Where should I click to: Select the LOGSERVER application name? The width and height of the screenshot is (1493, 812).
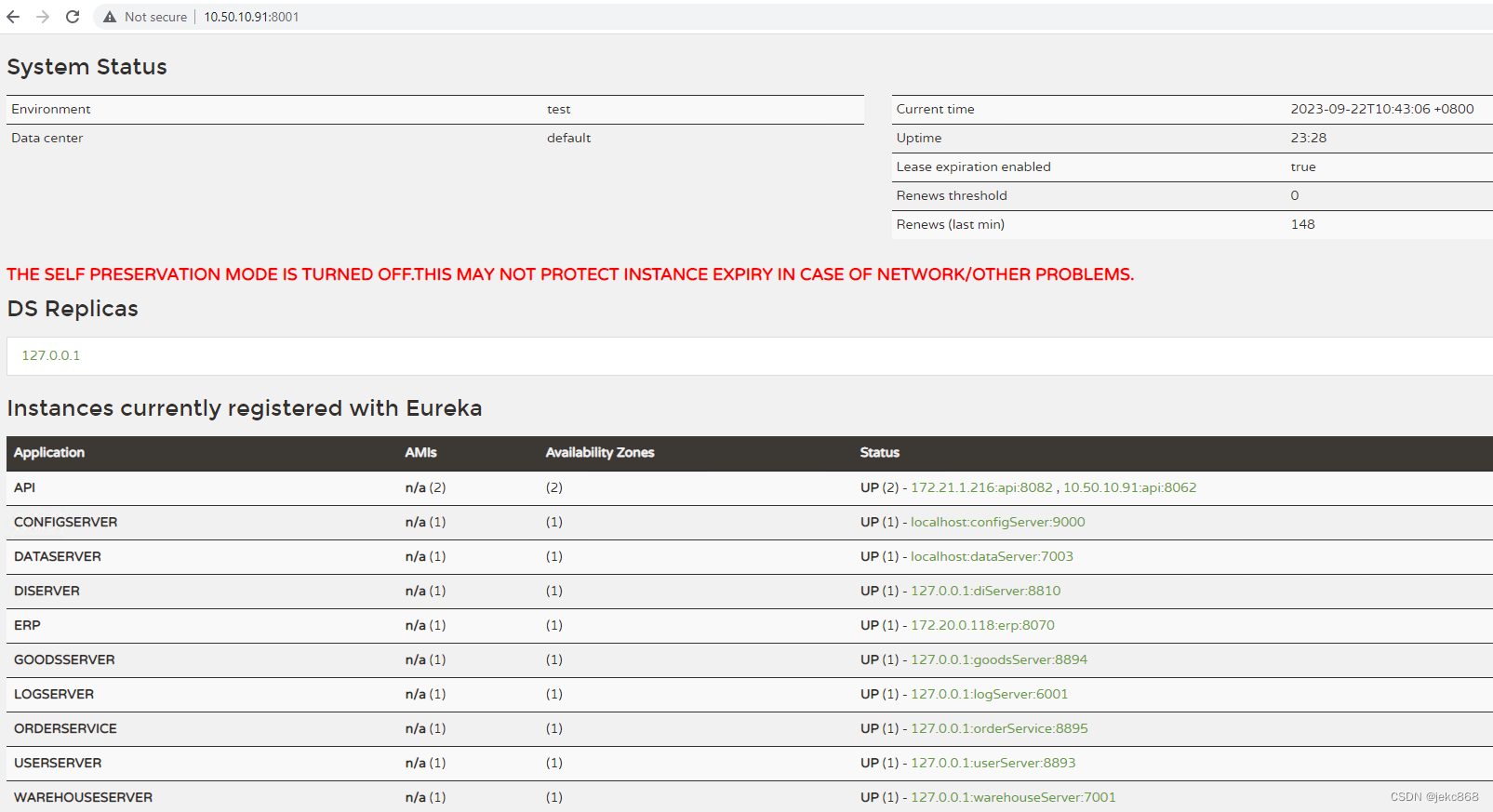point(54,694)
